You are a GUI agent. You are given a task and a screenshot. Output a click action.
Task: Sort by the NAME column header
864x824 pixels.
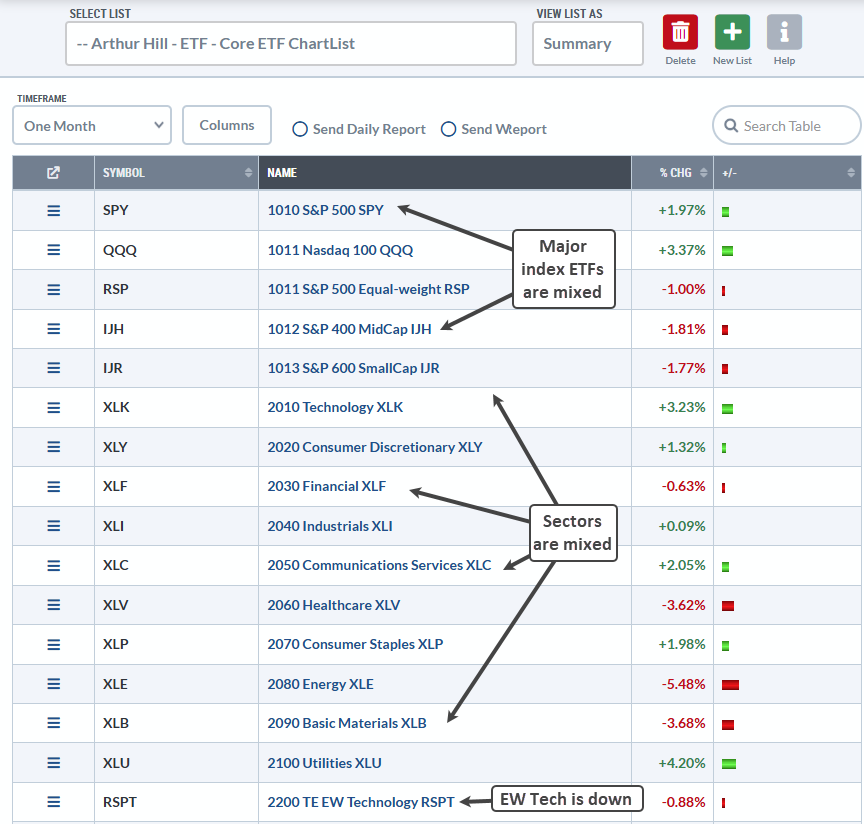[445, 173]
